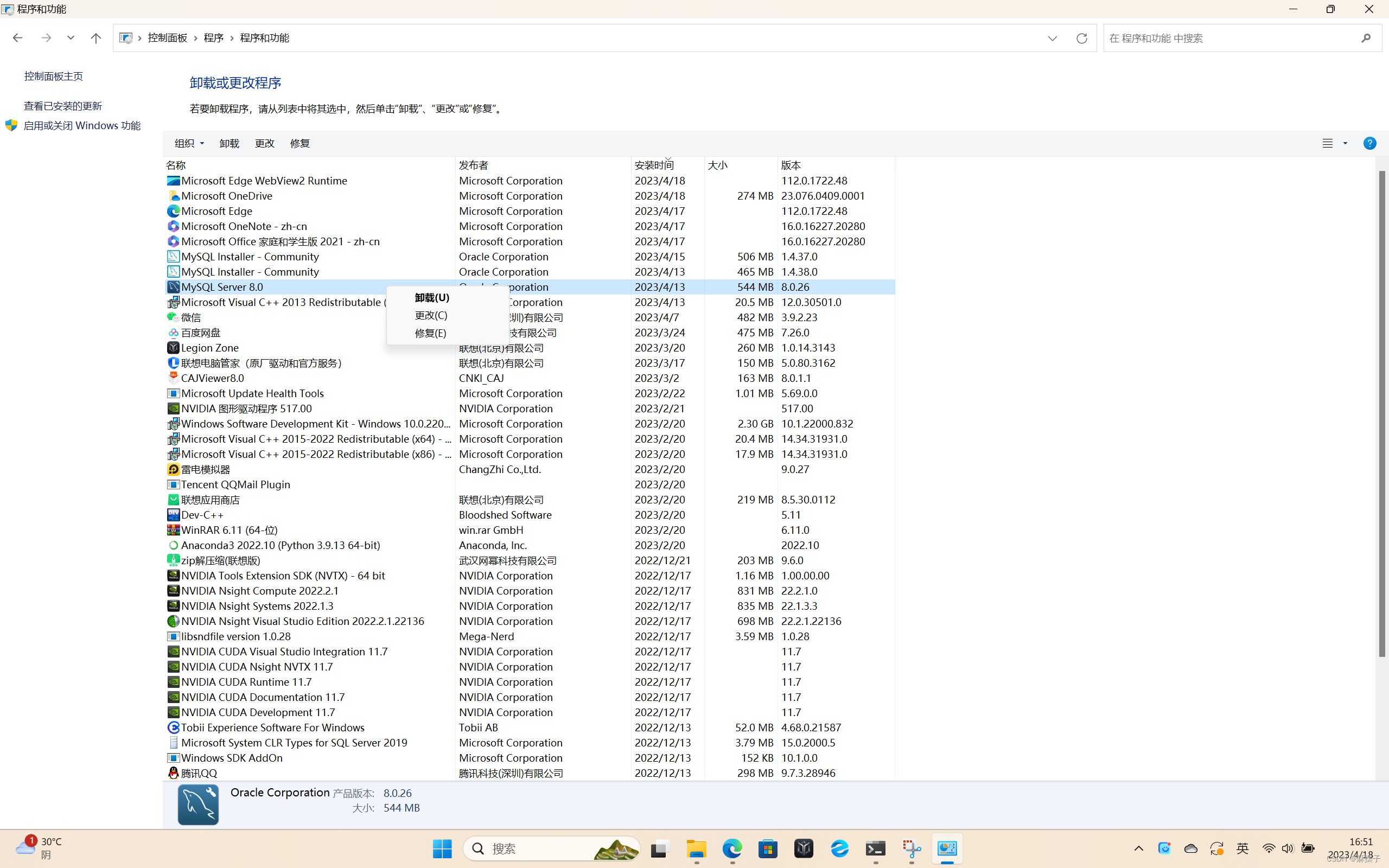Click 程序 in the breadcrumb path
1389x868 pixels.
pos(214,38)
